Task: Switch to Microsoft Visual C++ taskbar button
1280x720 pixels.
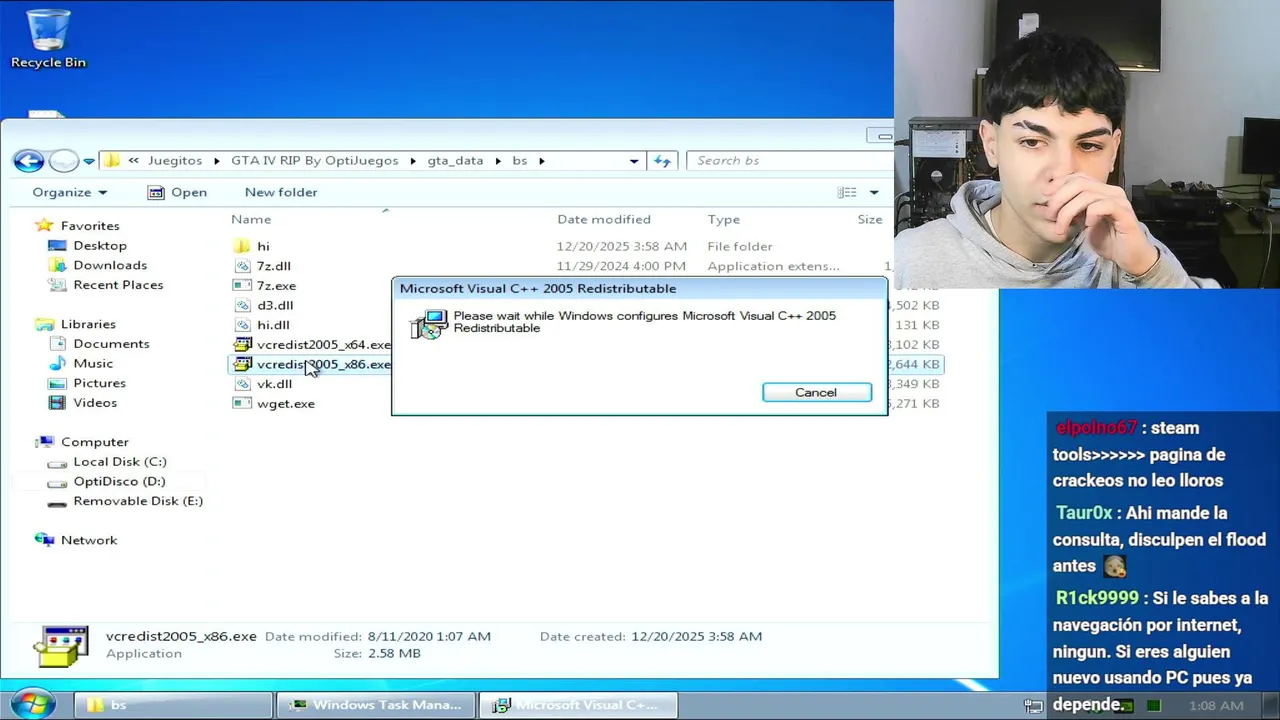Action: click(578, 705)
